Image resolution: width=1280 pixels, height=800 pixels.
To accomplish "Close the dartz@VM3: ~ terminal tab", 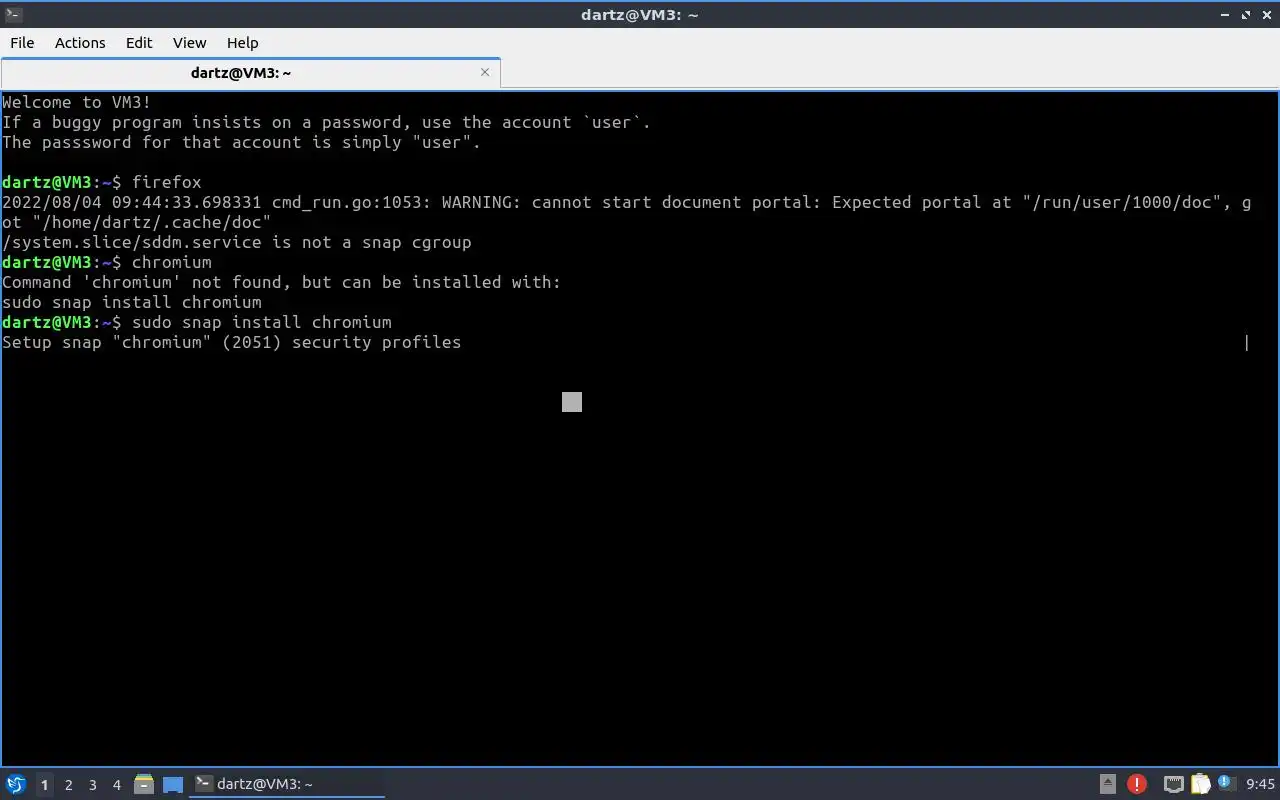I will (485, 72).
